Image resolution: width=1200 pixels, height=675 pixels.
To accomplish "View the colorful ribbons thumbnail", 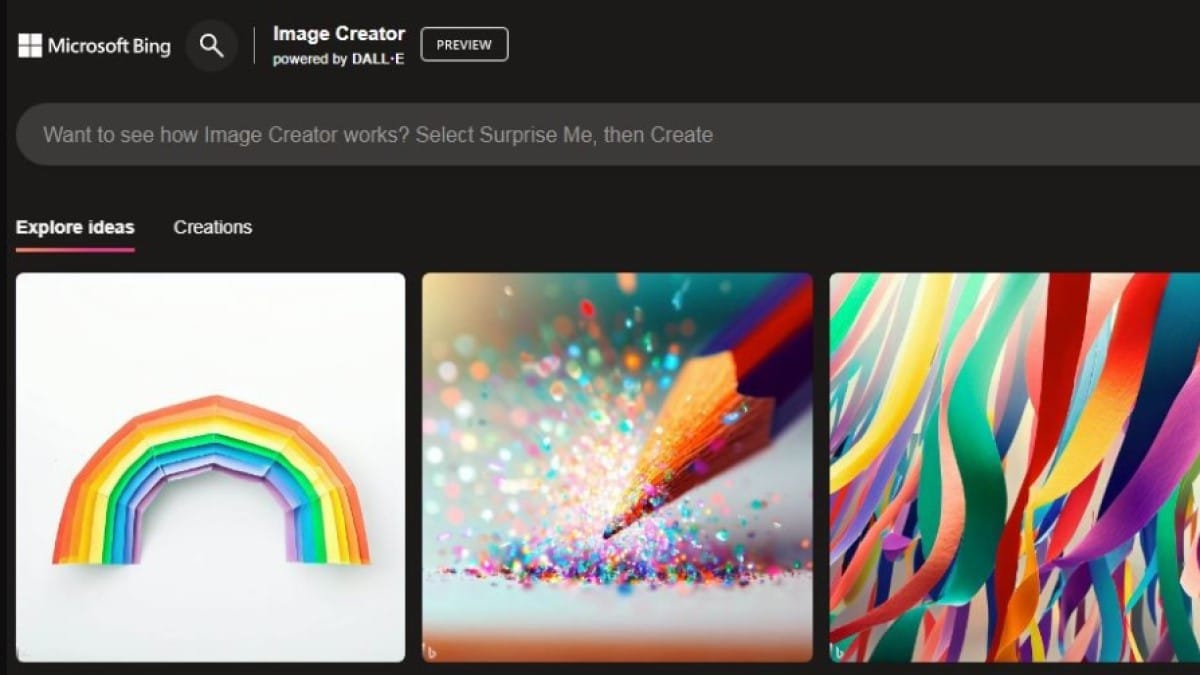I will [x=1015, y=467].
